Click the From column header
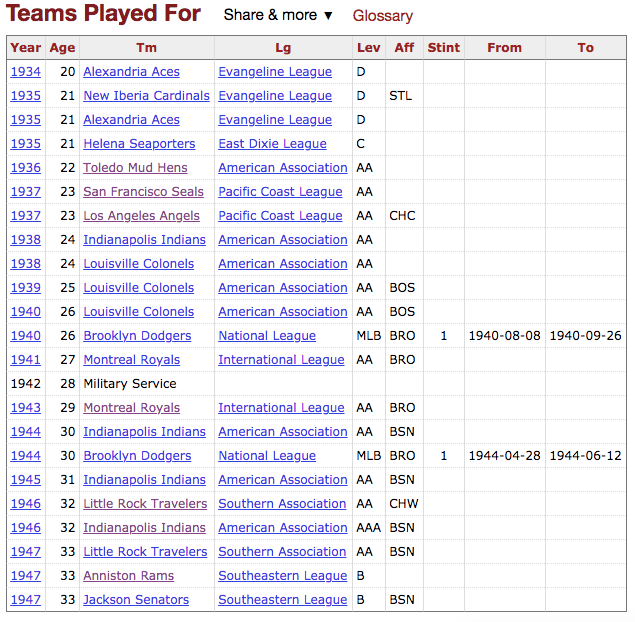 click(x=504, y=47)
